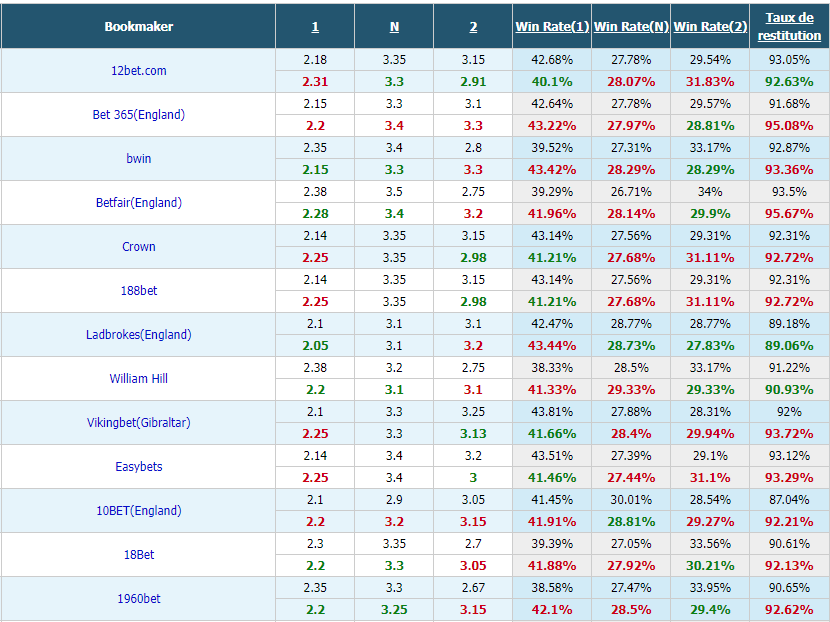Open the Vikingbet(Gibraltar) bookmaker link
Image resolution: width=830 pixels, height=622 pixels.
[139, 422]
